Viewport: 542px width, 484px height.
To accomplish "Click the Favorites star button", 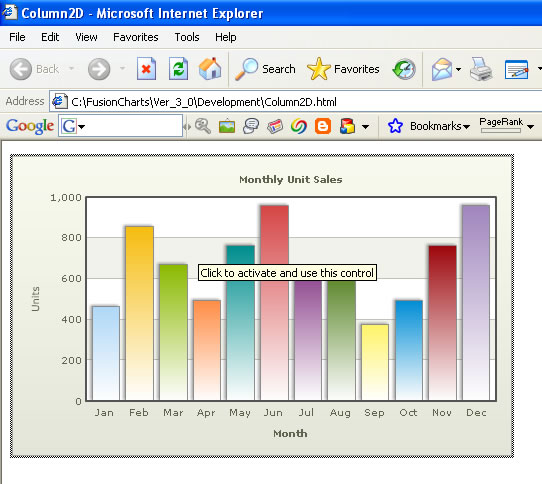I will tap(343, 69).
